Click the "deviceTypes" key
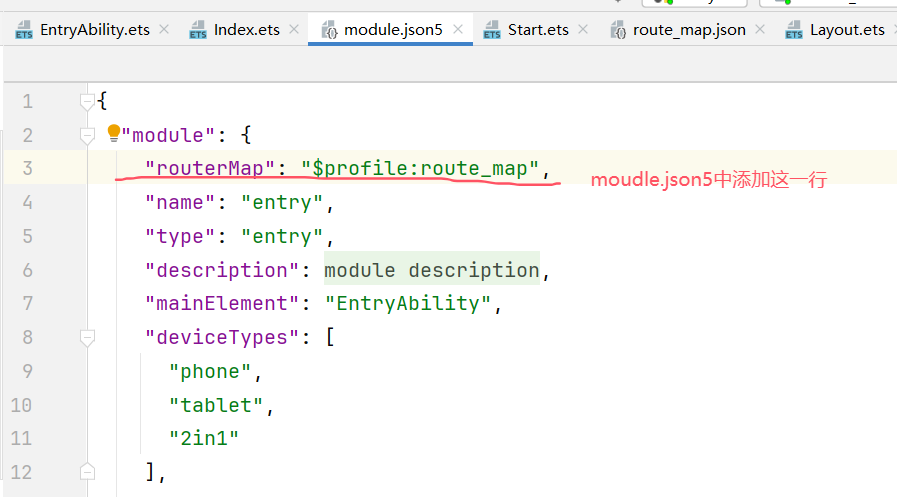This screenshot has width=897, height=497. click(222, 337)
